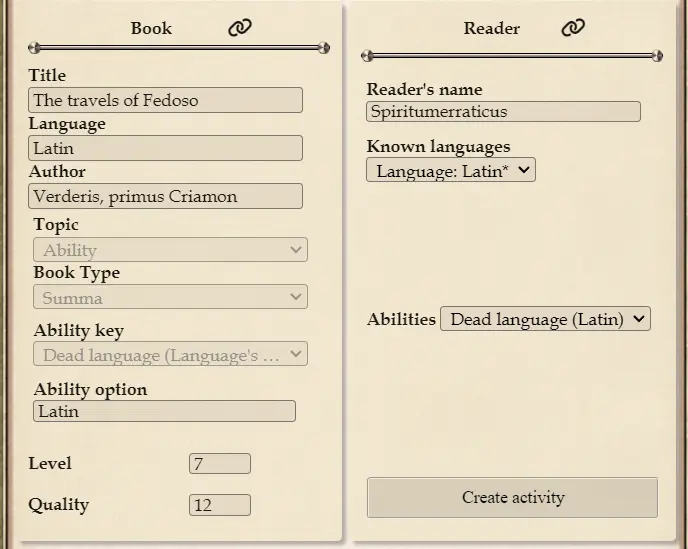
Task: Select the Ability option field containing Latin
Action: [165, 411]
